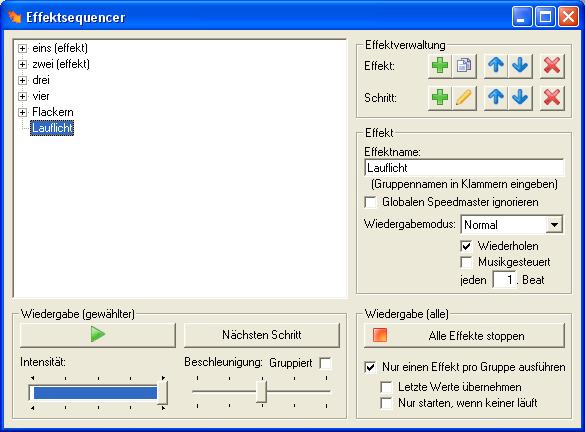The height and width of the screenshot is (432, 585).
Task: Move effect up using blue arrow
Action: [x=496, y=66]
